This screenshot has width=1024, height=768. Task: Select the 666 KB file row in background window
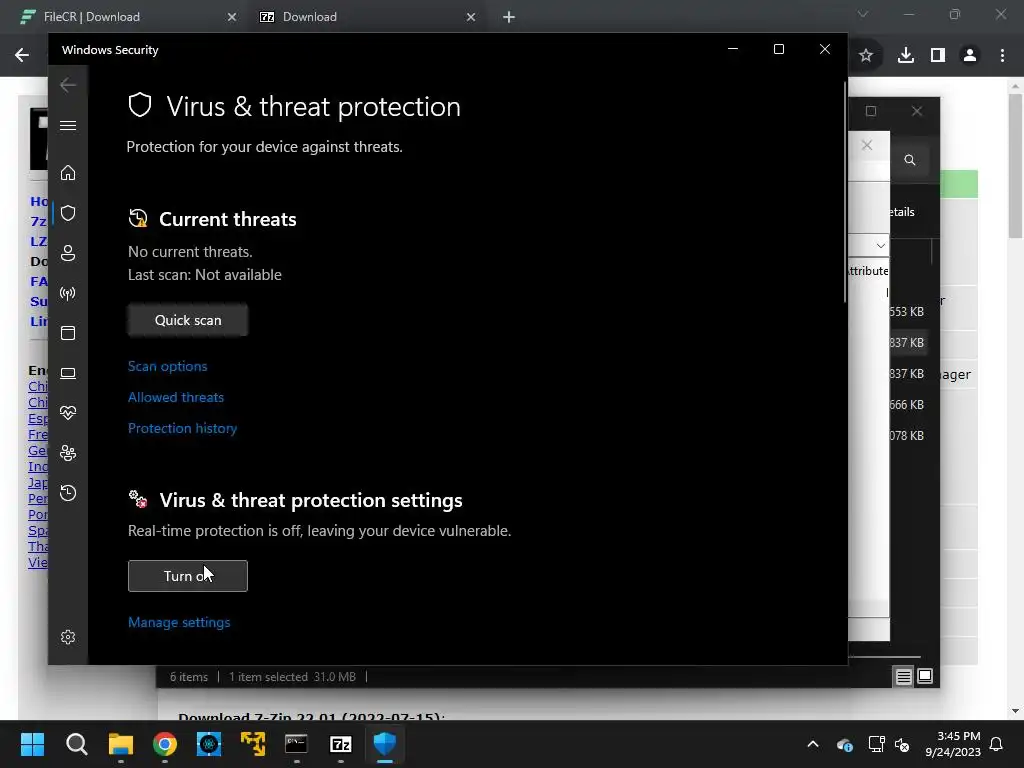(907, 404)
